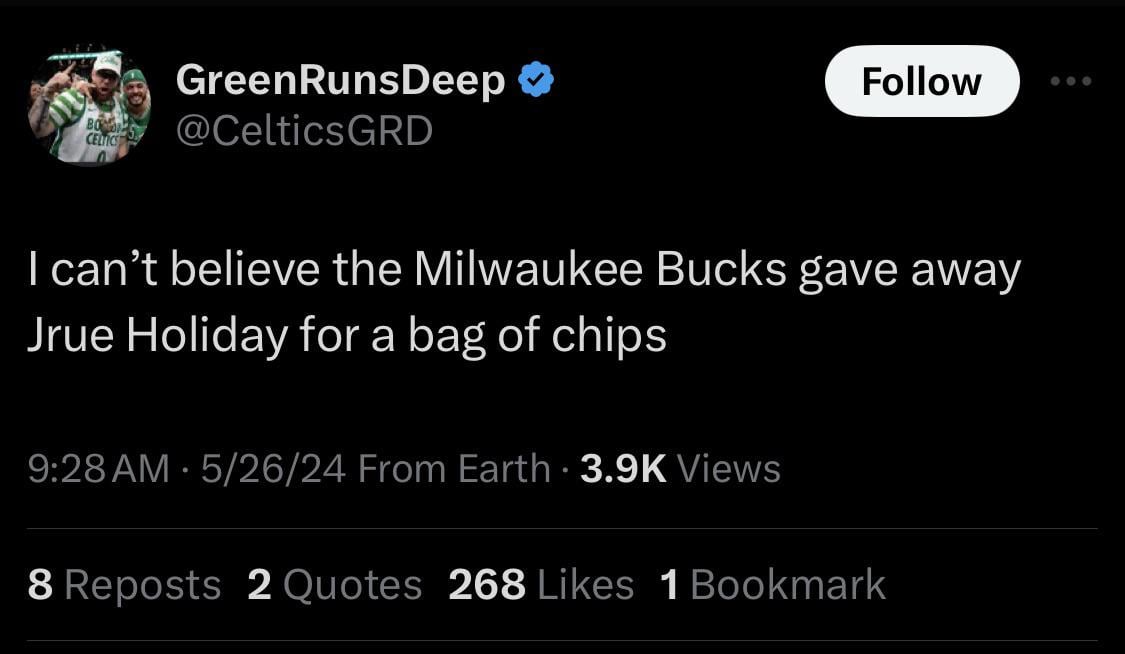Image resolution: width=1125 pixels, height=654 pixels.
Task: Open the GreenRunsDeep display name link
Action: click(x=340, y=81)
